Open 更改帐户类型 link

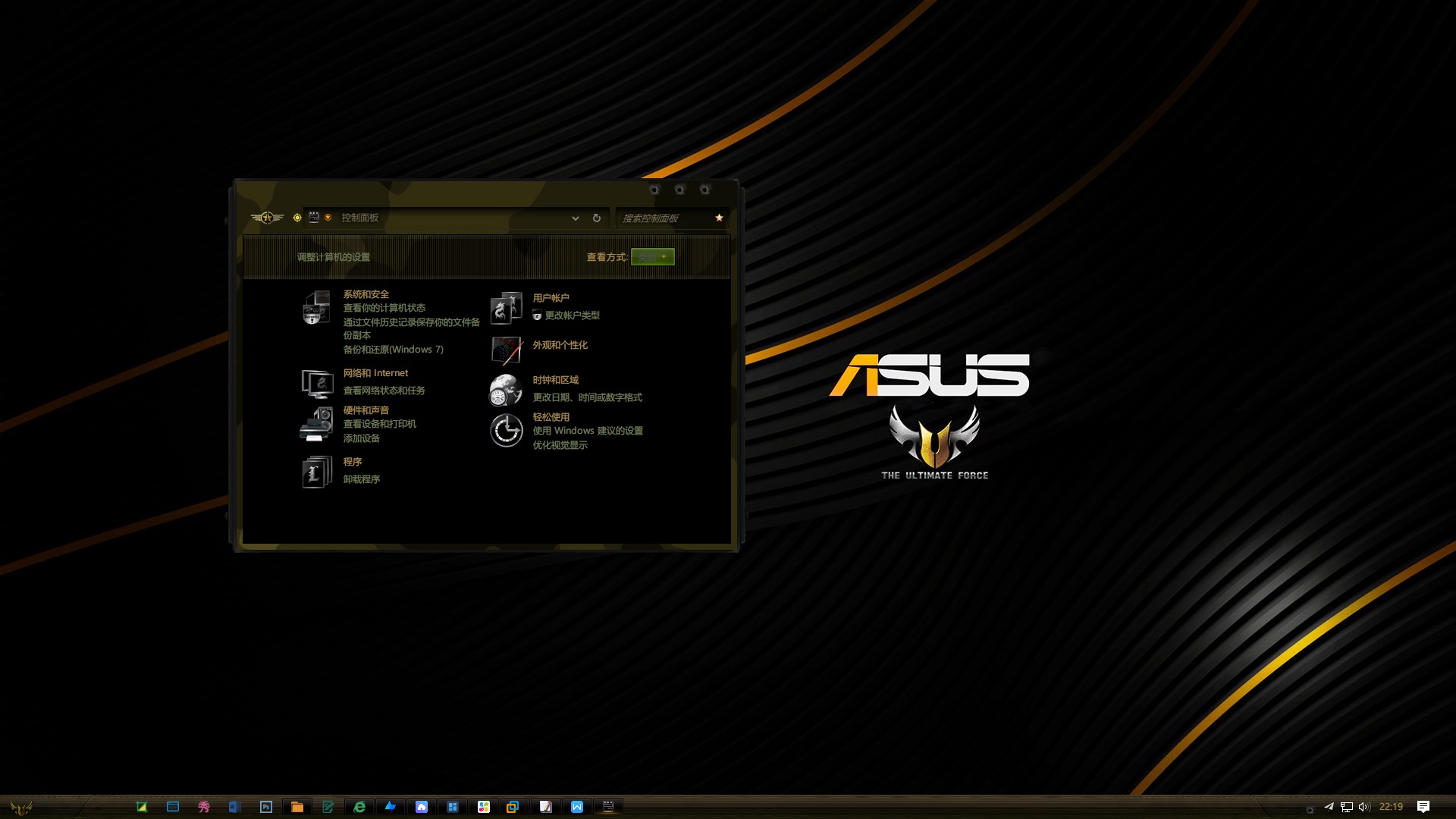573,315
